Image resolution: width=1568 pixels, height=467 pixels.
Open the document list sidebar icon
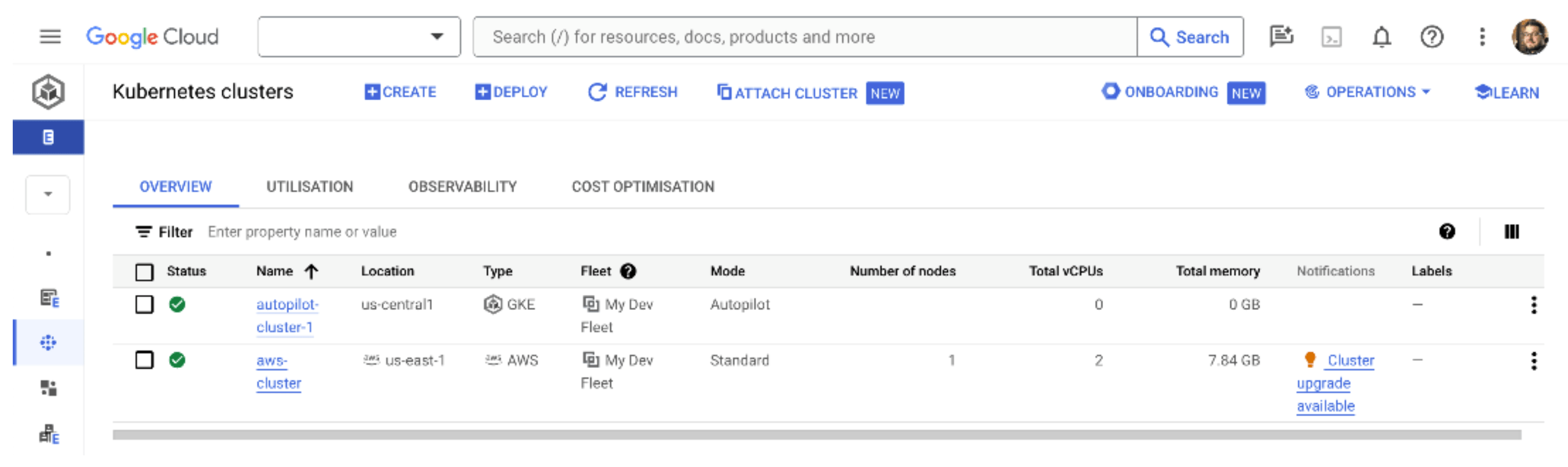click(49, 298)
